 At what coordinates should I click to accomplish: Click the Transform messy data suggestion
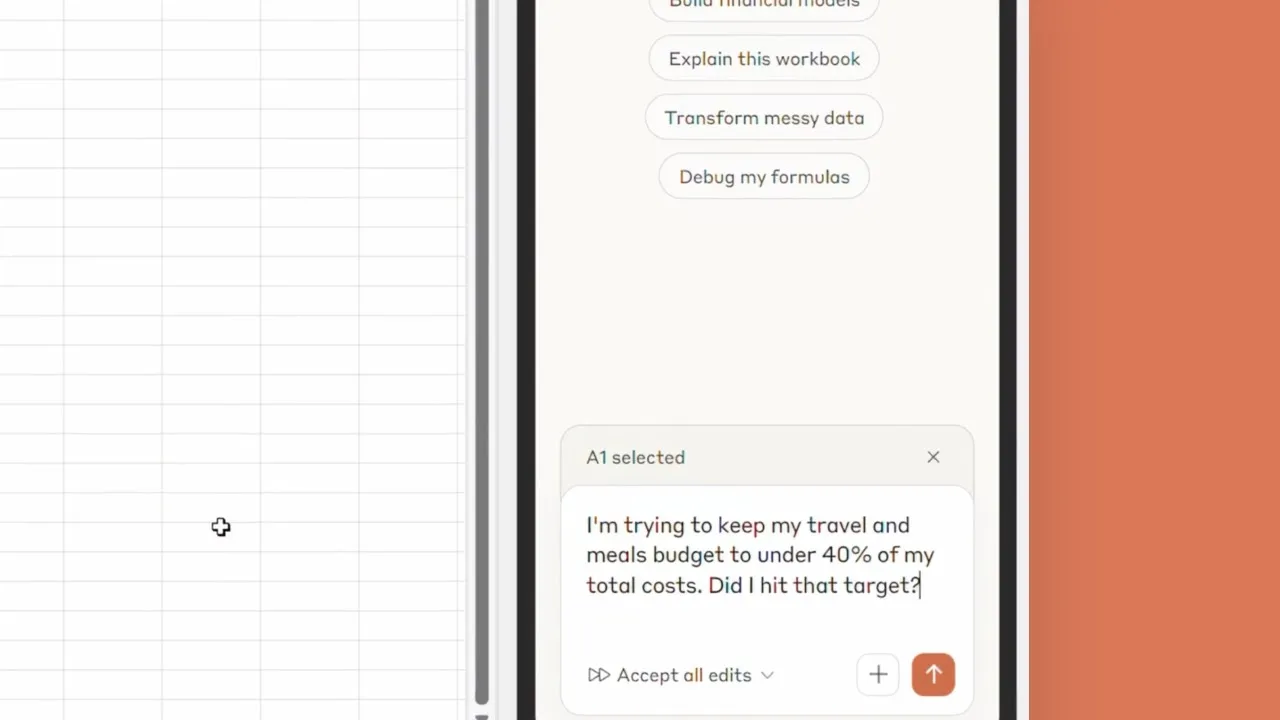click(x=763, y=117)
